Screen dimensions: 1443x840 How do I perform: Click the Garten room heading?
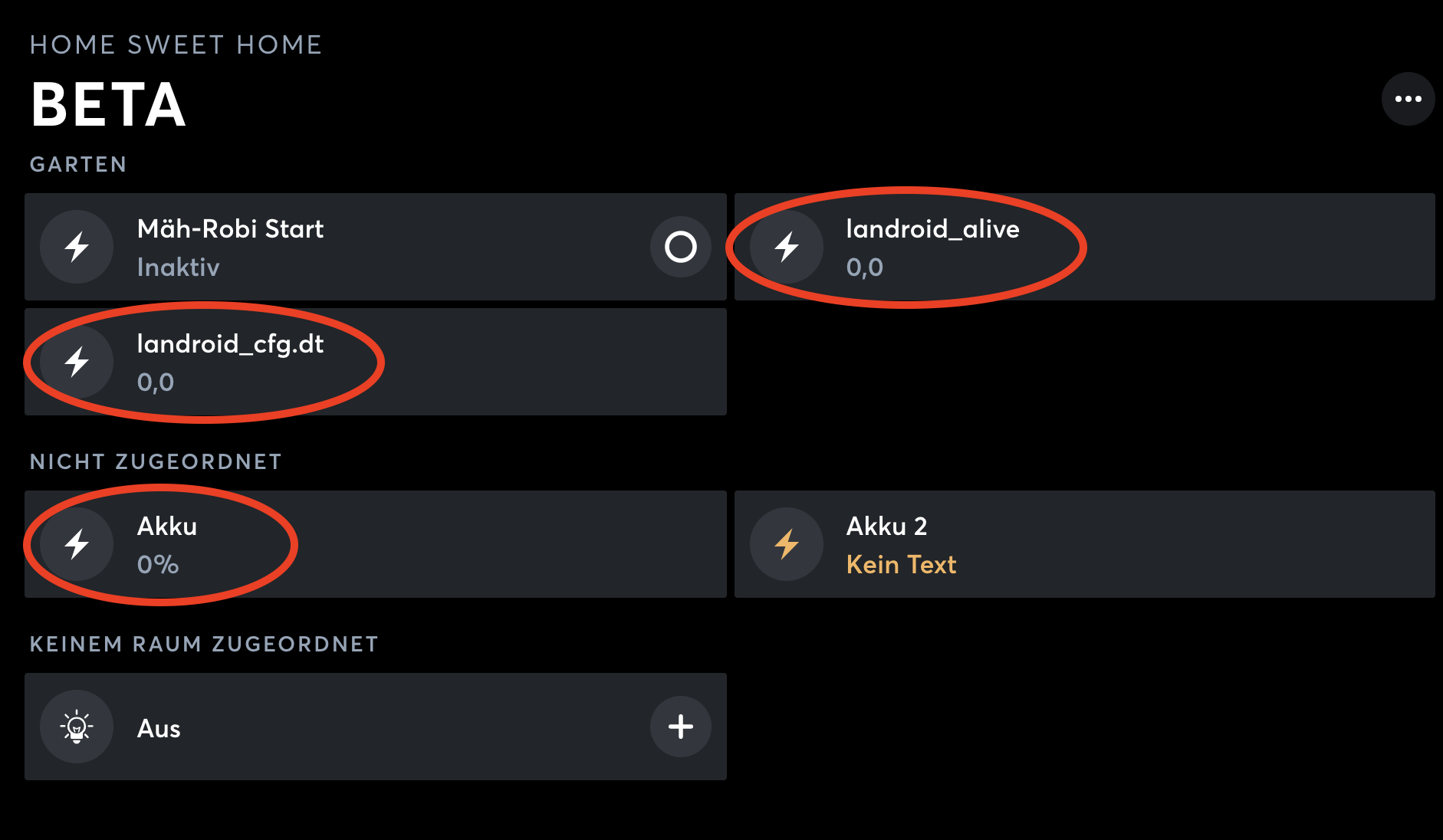point(78,165)
